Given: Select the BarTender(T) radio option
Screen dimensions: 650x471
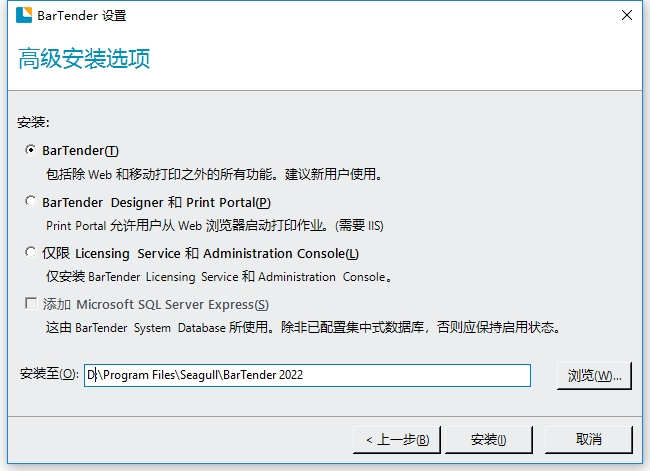Looking at the screenshot, I should click(30, 151).
